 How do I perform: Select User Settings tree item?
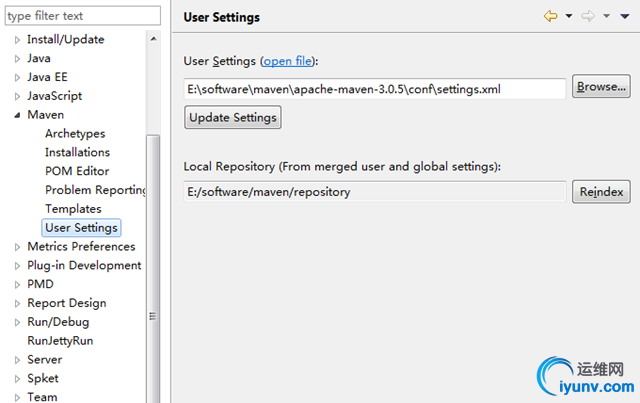tap(81, 227)
